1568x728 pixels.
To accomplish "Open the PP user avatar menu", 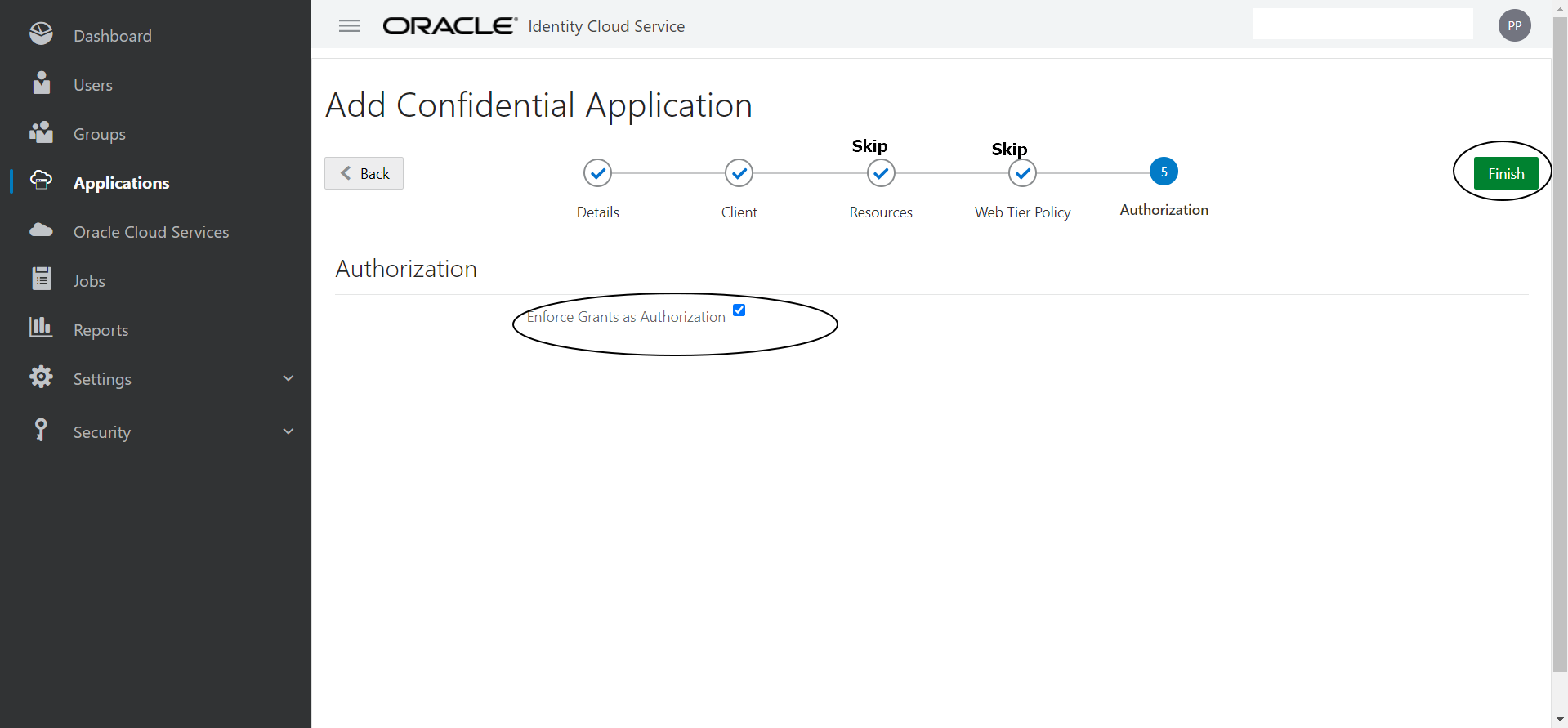I will 1514,26.
